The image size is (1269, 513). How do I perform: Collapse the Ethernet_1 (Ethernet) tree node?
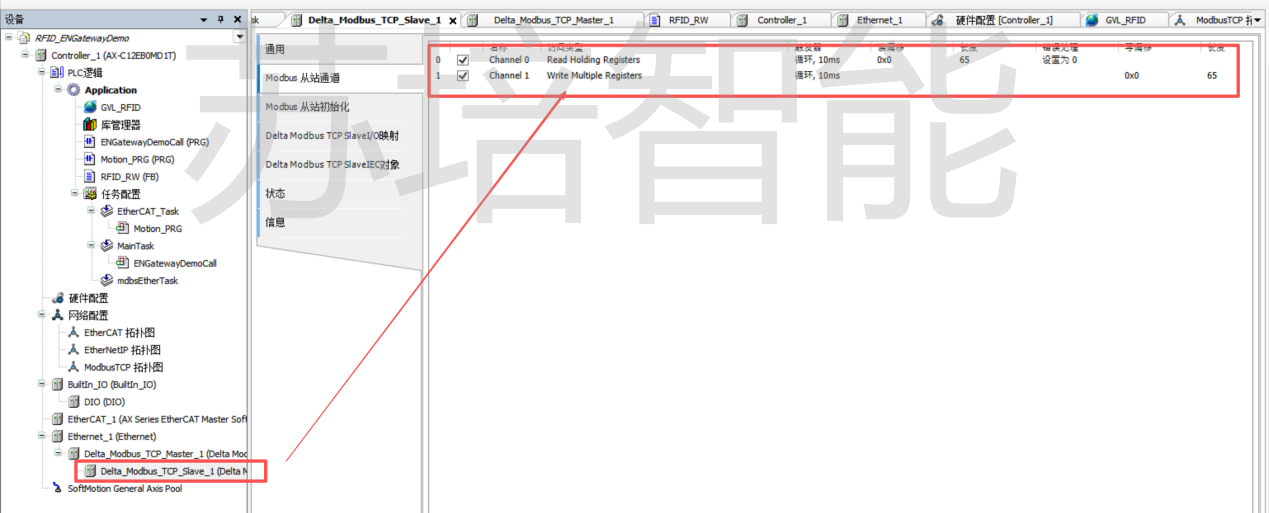(43, 437)
